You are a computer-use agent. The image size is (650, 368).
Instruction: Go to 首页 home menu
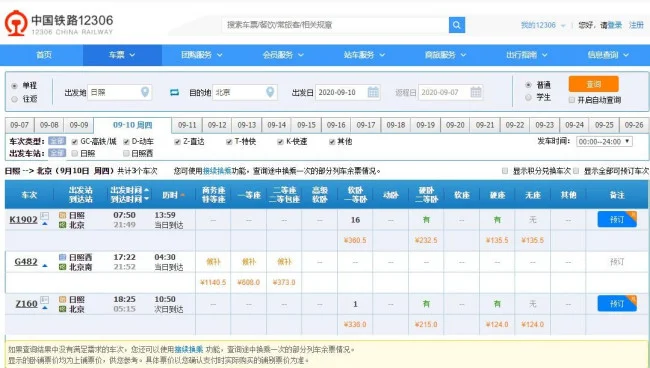pyautogui.click(x=44, y=55)
